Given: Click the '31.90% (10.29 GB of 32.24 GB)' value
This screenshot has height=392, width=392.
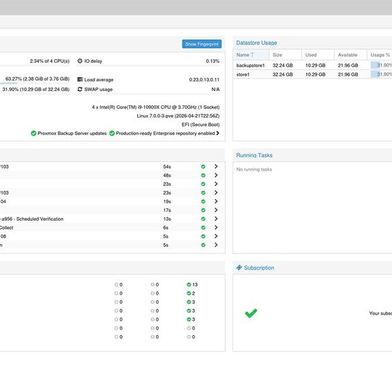Looking at the screenshot, I should point(36,89).
